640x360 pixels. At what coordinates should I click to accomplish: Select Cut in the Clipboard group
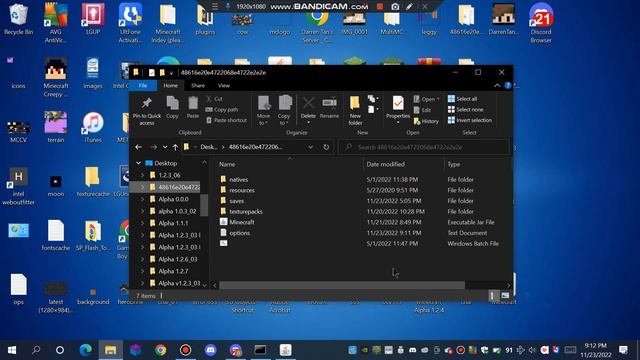(214, 99)
